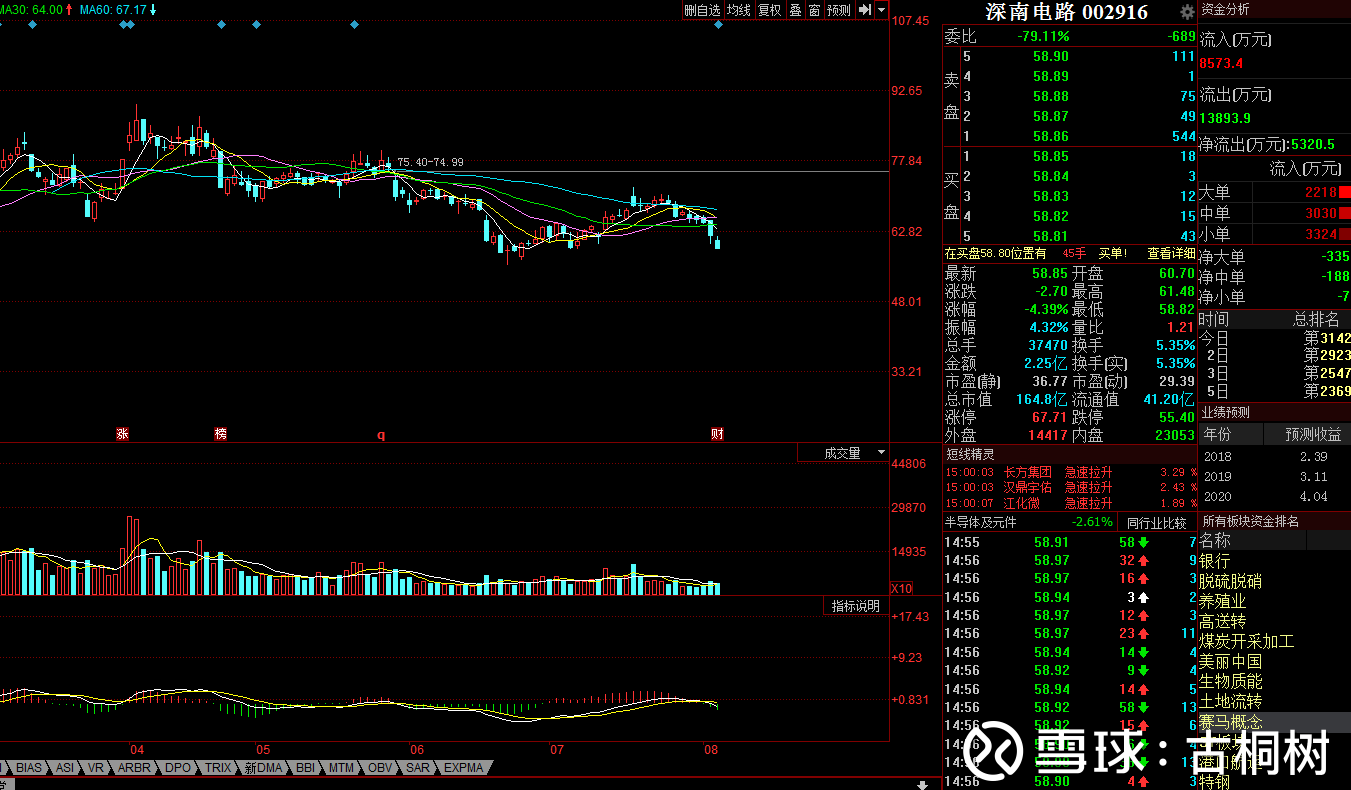The image size is (1351, 790).
Task: Open the 同行业比较 panel selector
Action: coord(1156,523)
